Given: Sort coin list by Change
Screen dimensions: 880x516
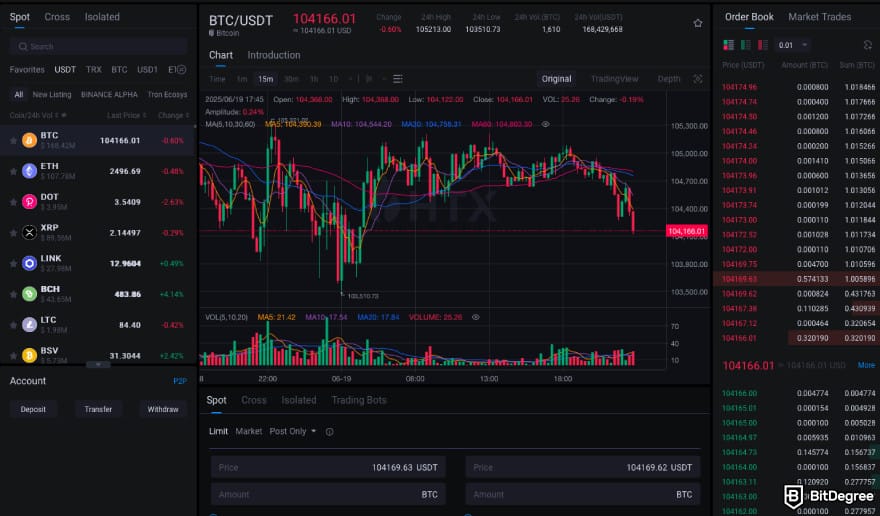Looking at the screenshot, I should coord(173,115).
